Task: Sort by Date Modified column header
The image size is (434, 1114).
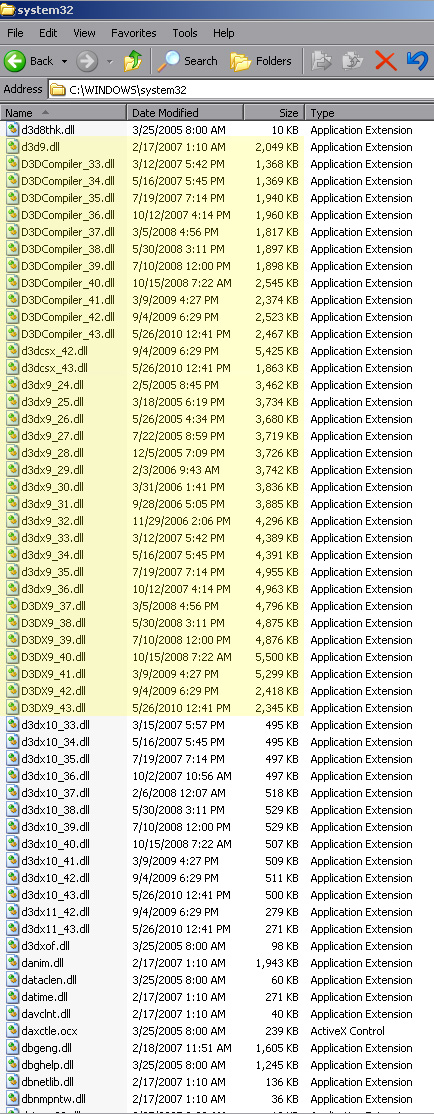Action: click(x=185, y=112)
